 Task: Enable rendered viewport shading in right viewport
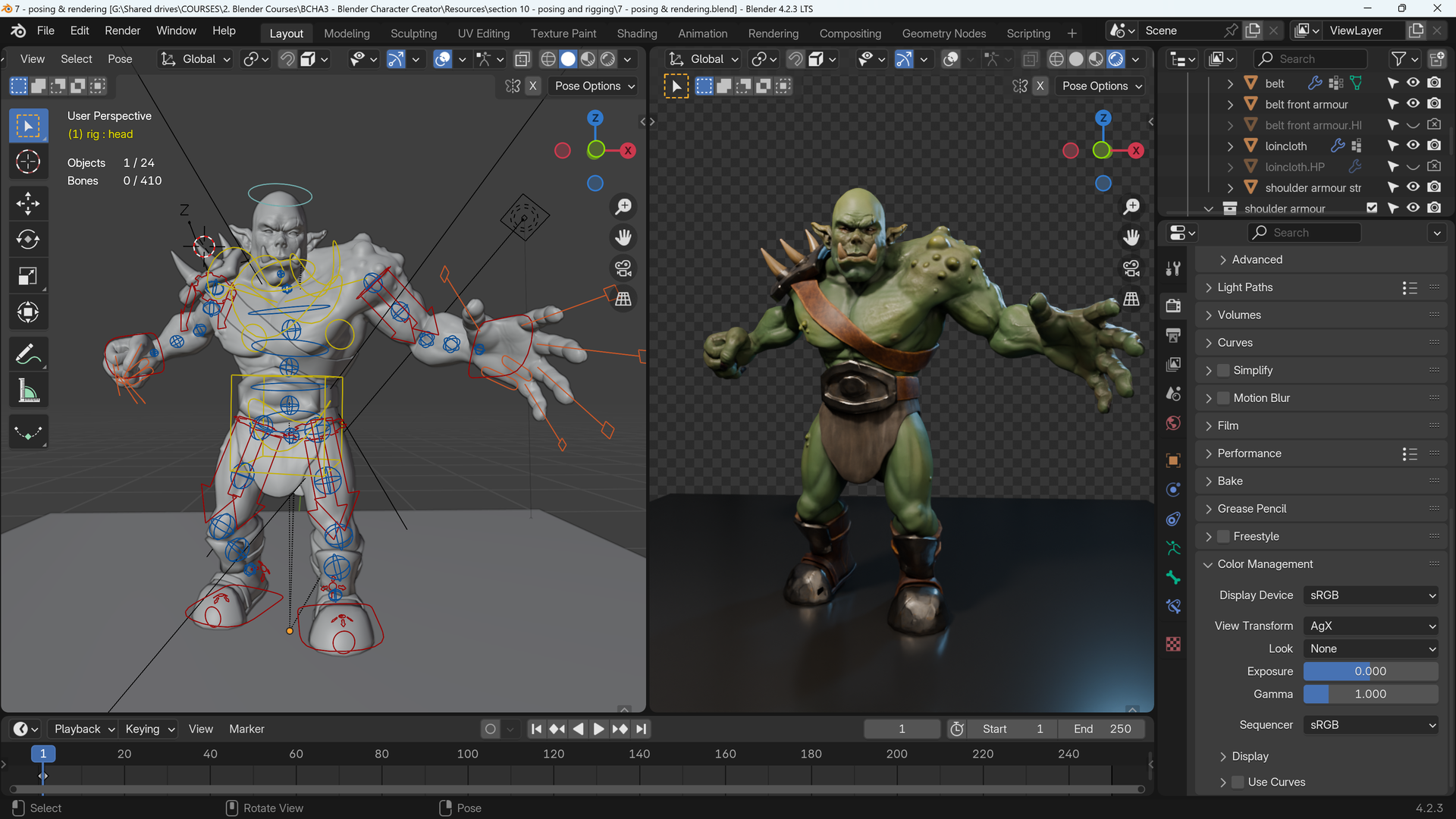pos(1115,58)
